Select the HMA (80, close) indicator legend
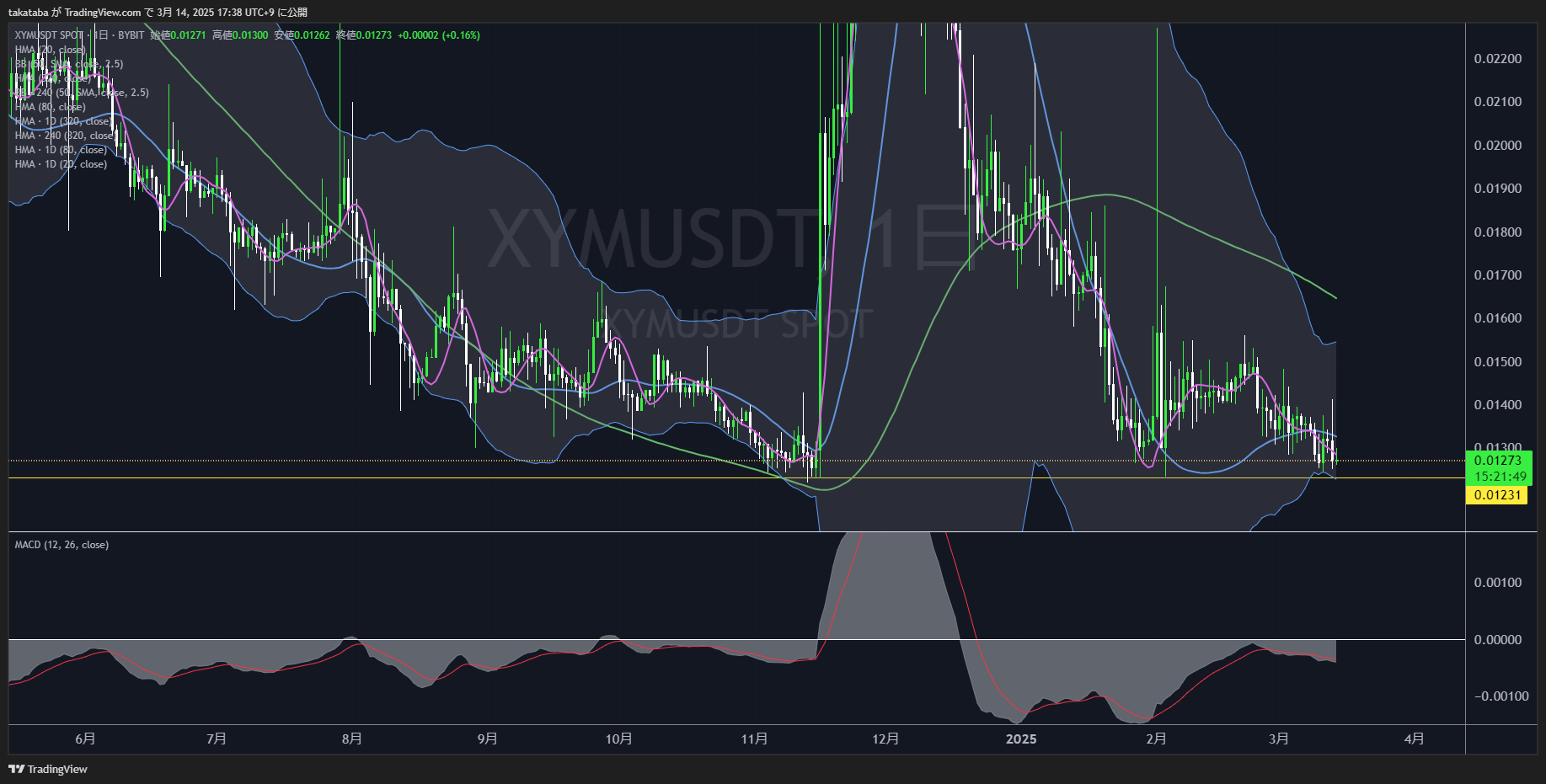The image size is (1546, 784). [50, 107]
